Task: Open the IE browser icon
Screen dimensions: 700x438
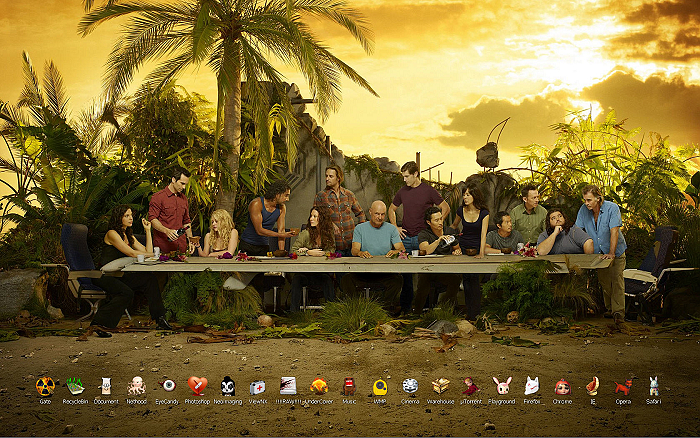Action: coord(593,385)
